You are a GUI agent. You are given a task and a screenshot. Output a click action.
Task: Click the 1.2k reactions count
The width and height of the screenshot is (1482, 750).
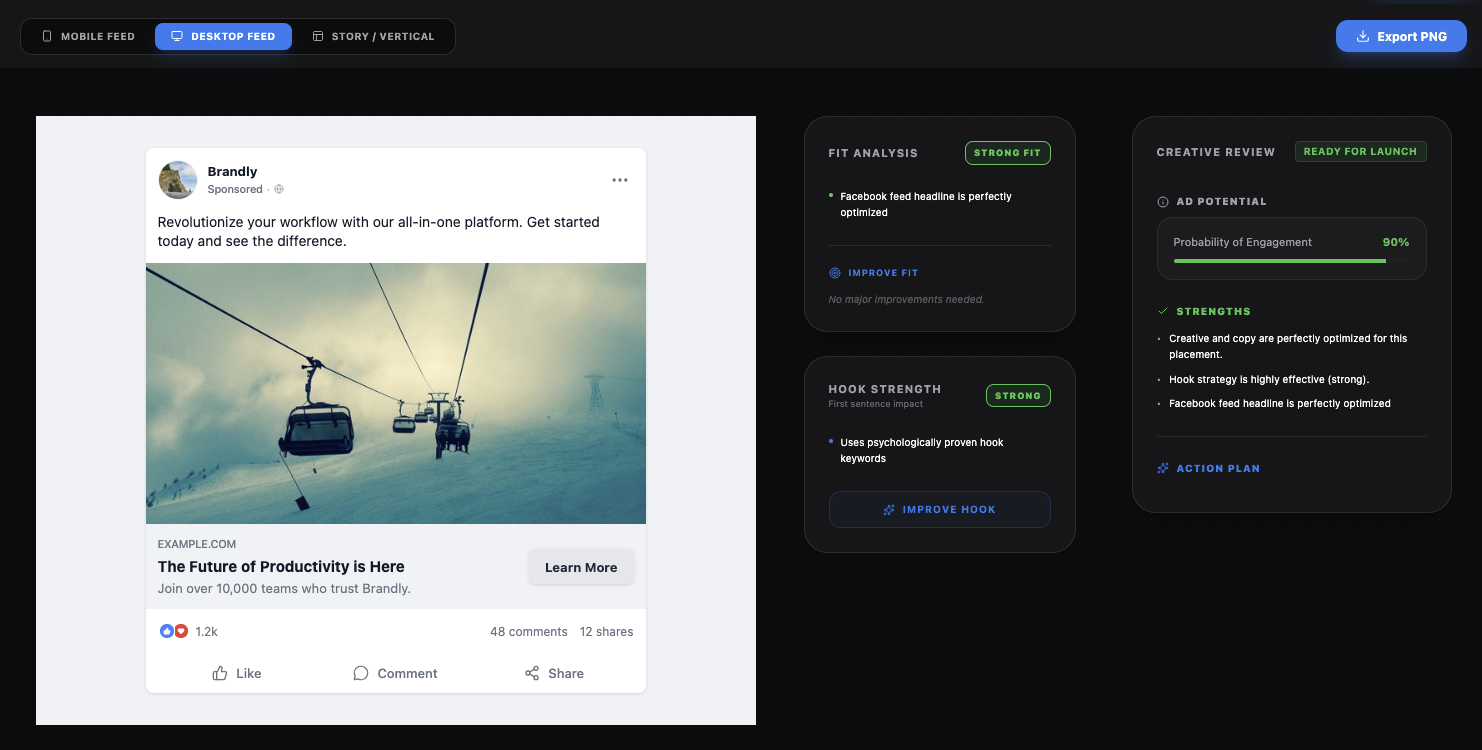pyautogui.click(x=206, y=631)
